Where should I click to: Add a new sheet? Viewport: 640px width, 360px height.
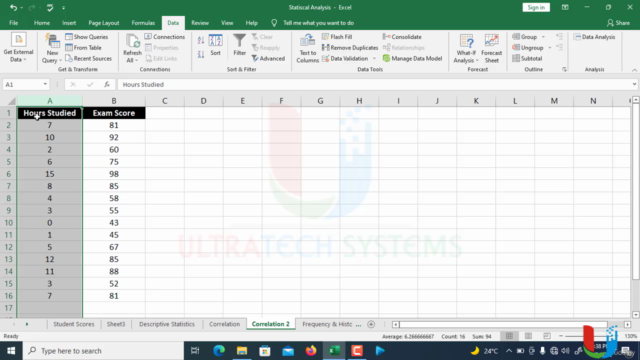click(x=371, y=324)
